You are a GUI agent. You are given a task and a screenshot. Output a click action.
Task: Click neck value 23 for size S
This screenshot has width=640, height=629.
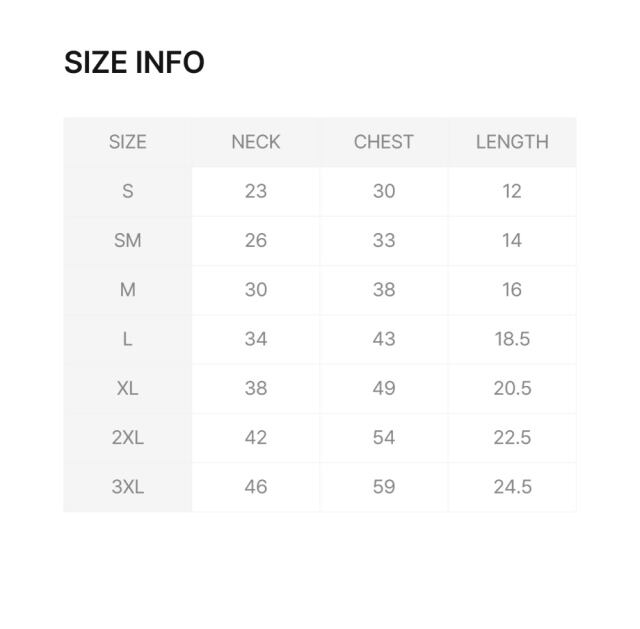pos(256,191)
